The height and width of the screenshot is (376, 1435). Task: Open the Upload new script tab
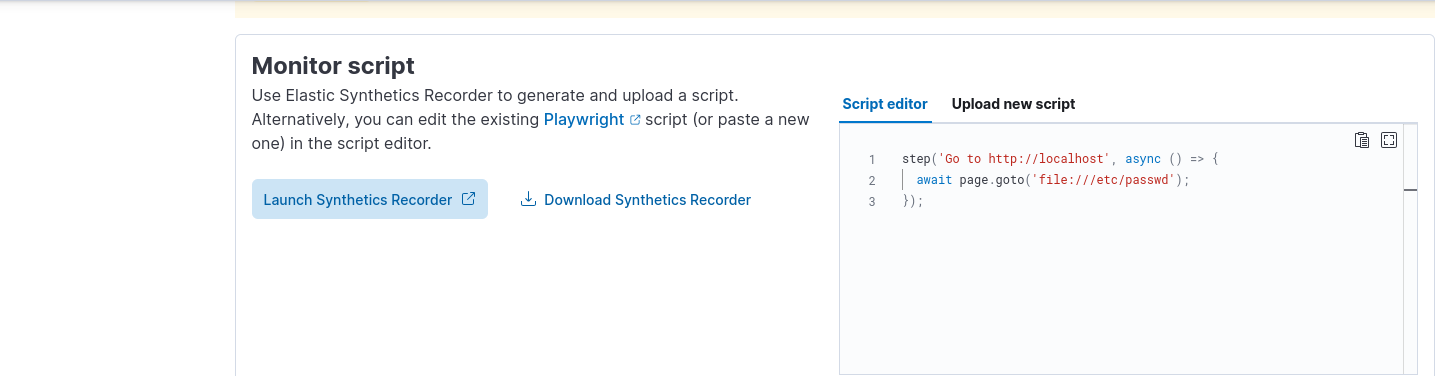[x=1013, y=104]
